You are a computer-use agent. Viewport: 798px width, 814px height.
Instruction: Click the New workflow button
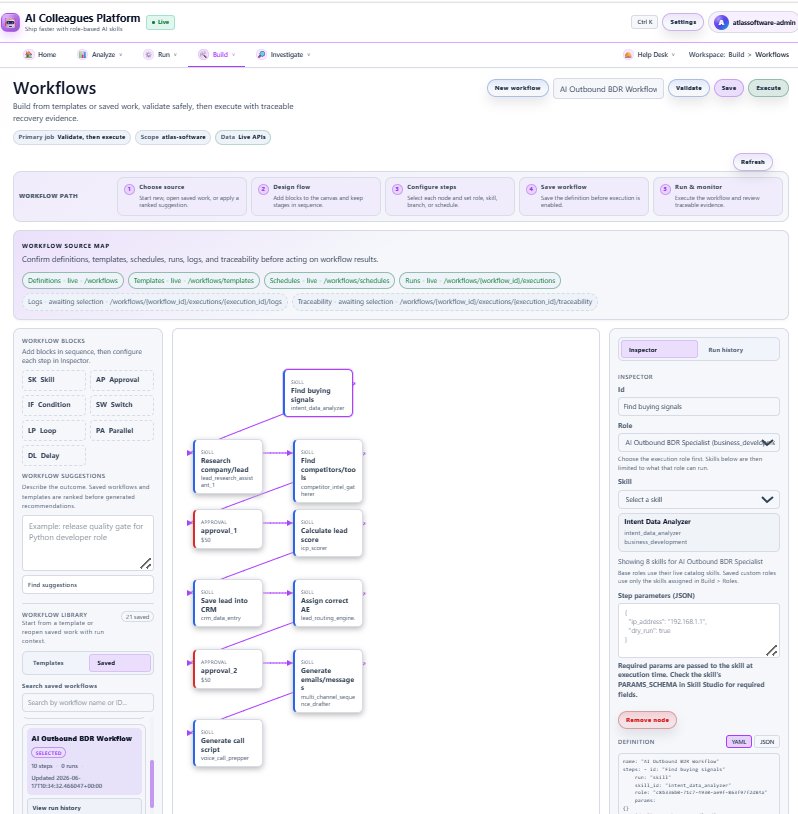pos(517,88)
